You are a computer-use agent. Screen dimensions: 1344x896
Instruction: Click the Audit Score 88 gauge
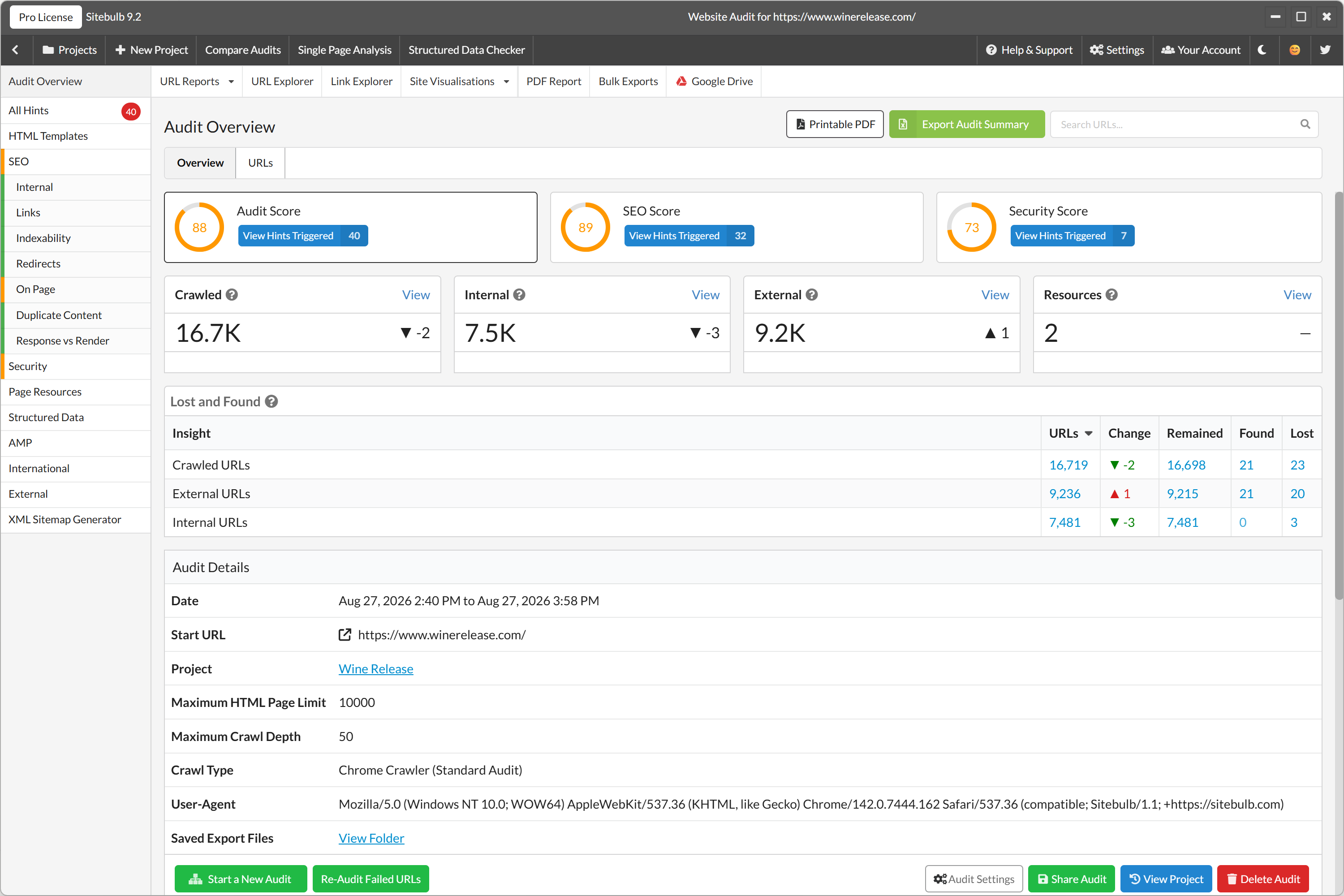point(199,228)
